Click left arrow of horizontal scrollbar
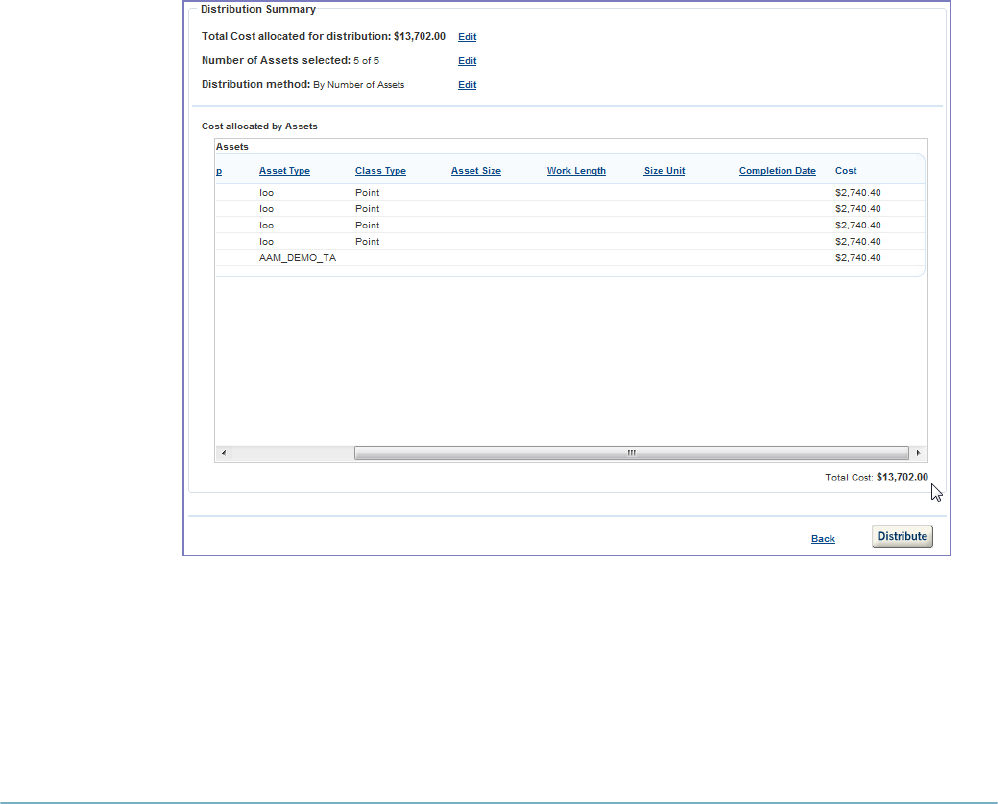This screenshot has width=998, height=804. tap(223, 453)
